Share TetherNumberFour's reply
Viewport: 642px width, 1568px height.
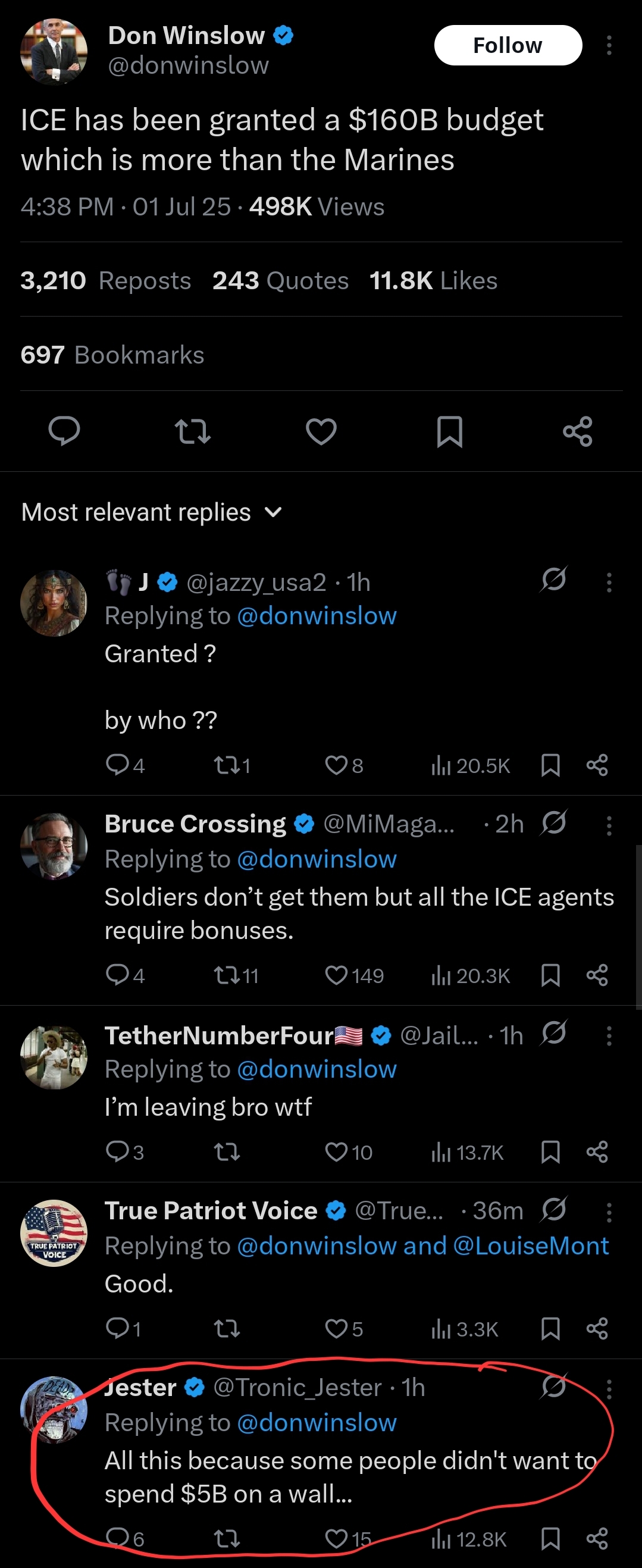[x=597, y=1151]
